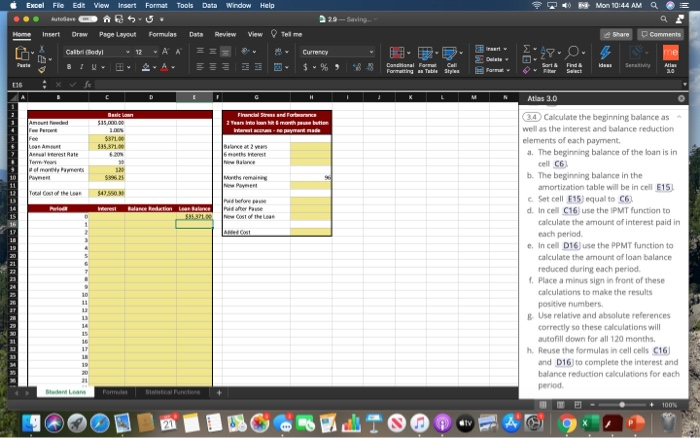Toggle the AutoSave switch
Viewport: 700px width, 438px height.
click(x=88, y=19)
